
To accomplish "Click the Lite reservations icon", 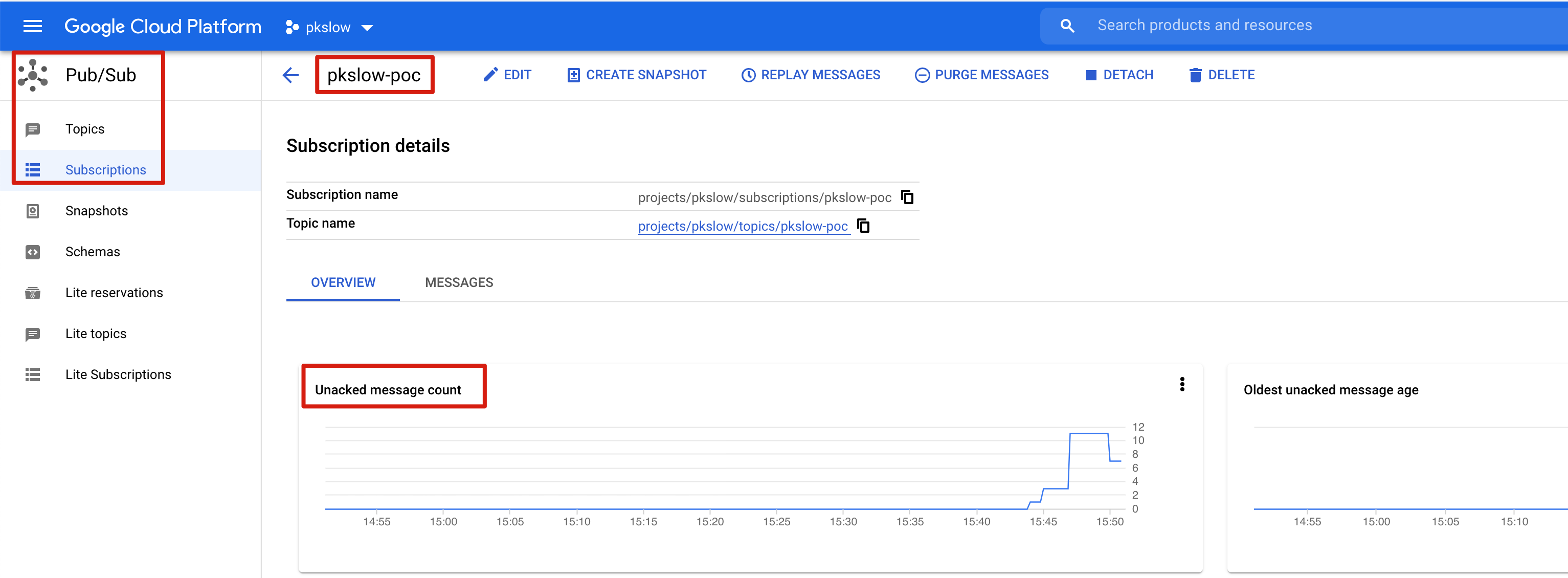I will [33, 293].
